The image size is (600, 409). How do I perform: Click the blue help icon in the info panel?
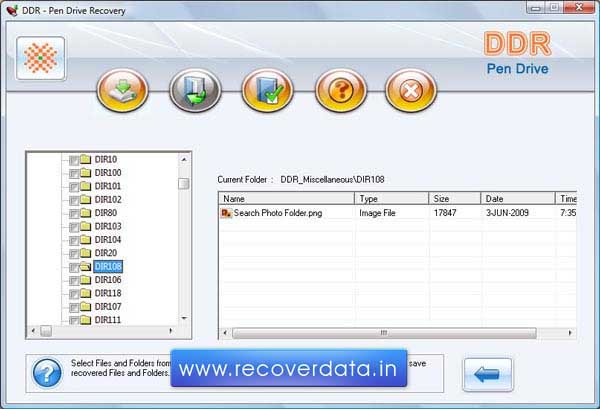coord(47,373)
